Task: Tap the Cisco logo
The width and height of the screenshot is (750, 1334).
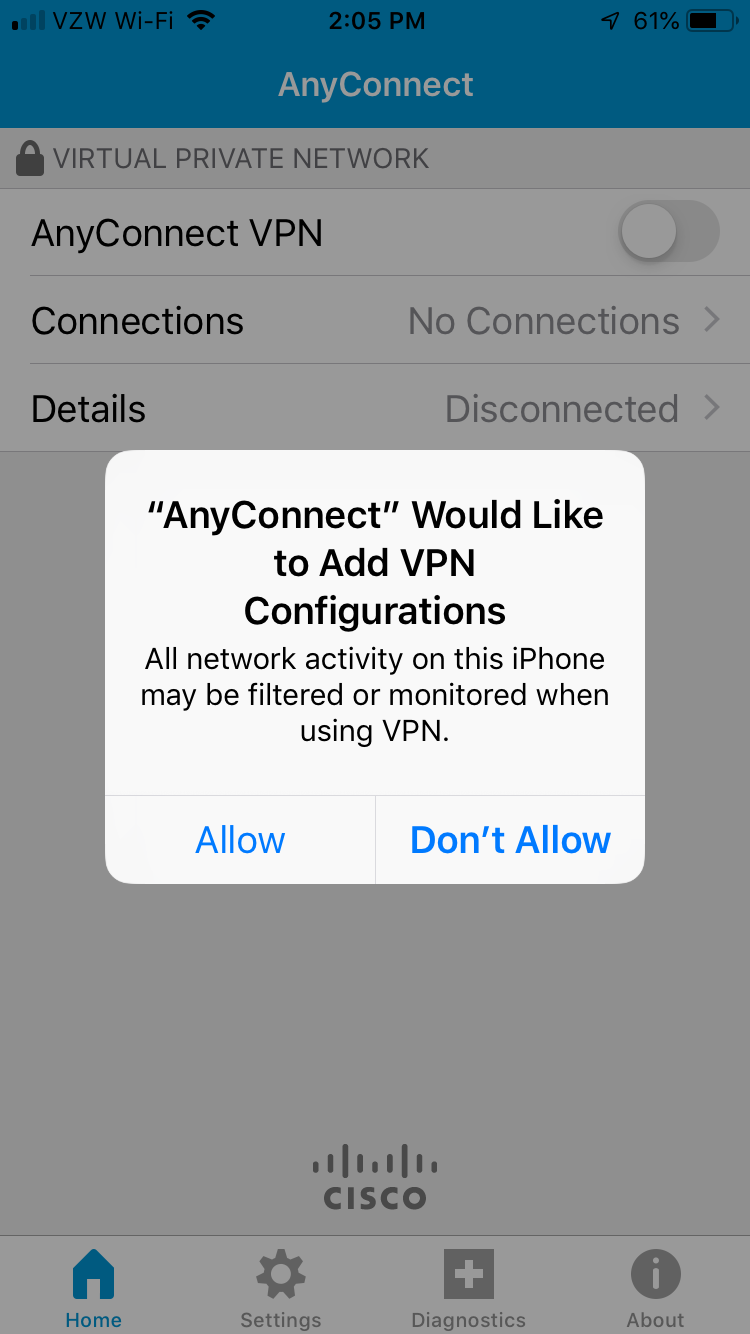Action: tap(375, 1178)
